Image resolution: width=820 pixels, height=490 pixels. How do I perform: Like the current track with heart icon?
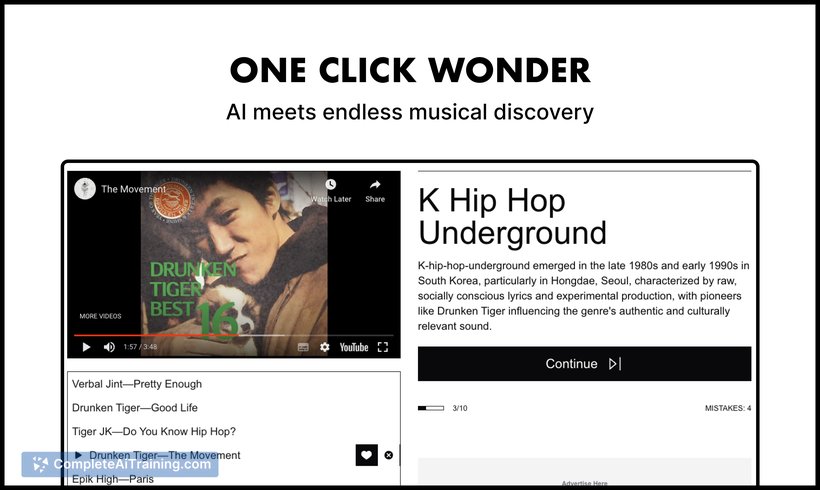pos(367,455)
